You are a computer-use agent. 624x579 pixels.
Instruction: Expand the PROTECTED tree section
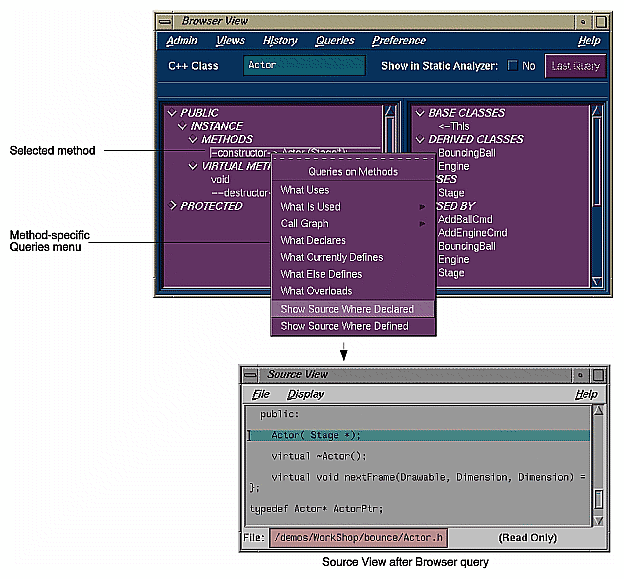tap(172, 206)
